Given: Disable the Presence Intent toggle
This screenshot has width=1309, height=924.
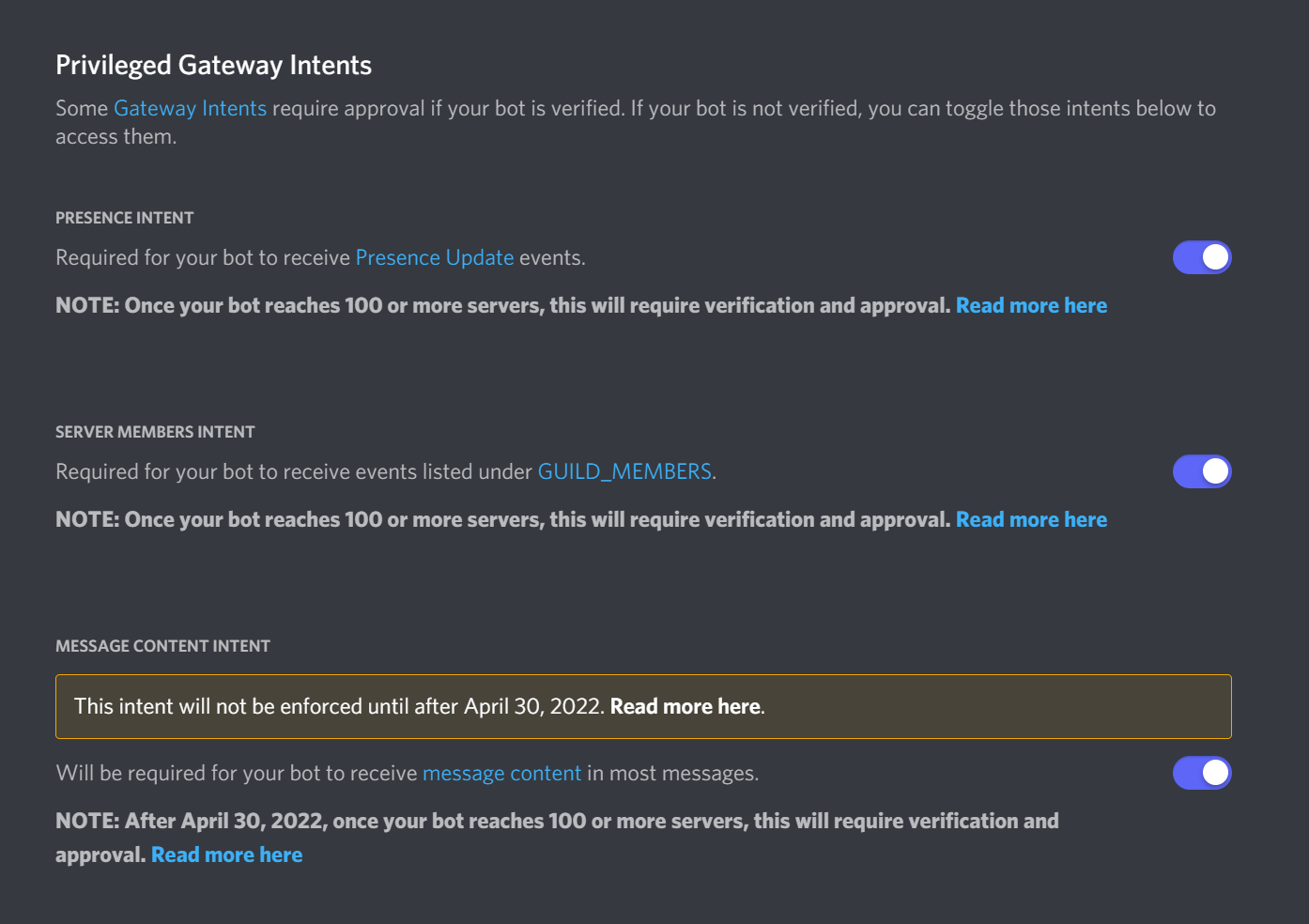Looking at the screenshot, I should (x=1202, y=256).
